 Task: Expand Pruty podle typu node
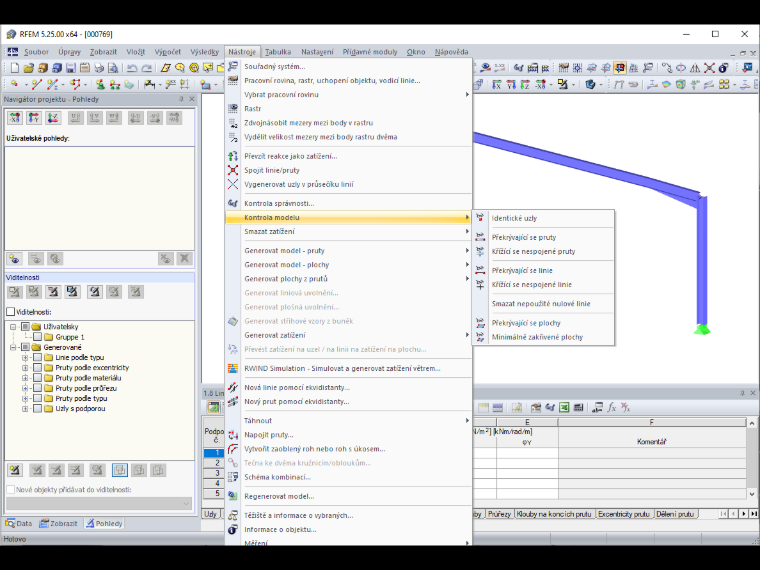coord(25,398)
